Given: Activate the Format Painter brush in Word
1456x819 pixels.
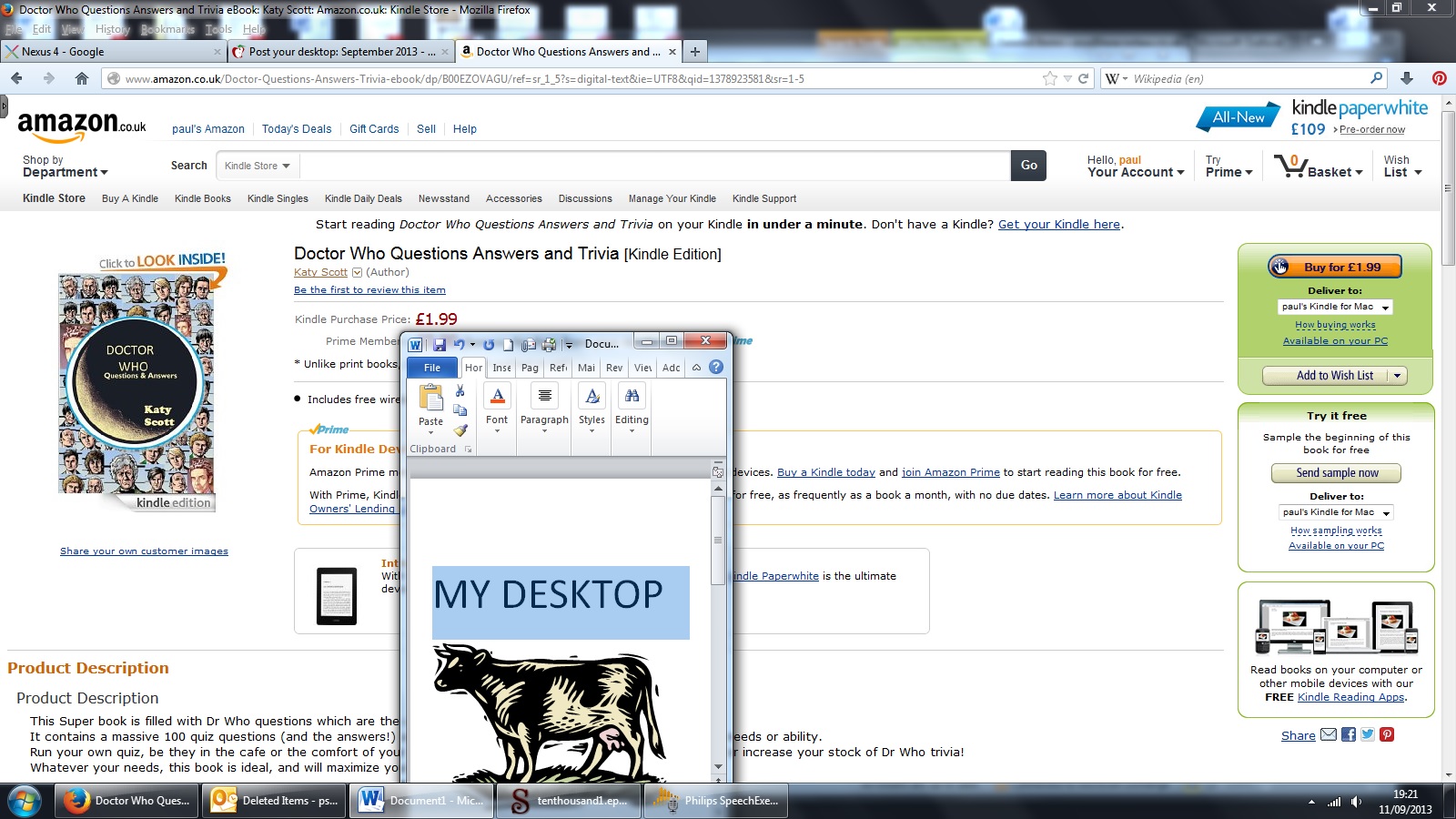Looking at the screenshot, I should pos(460,430).
